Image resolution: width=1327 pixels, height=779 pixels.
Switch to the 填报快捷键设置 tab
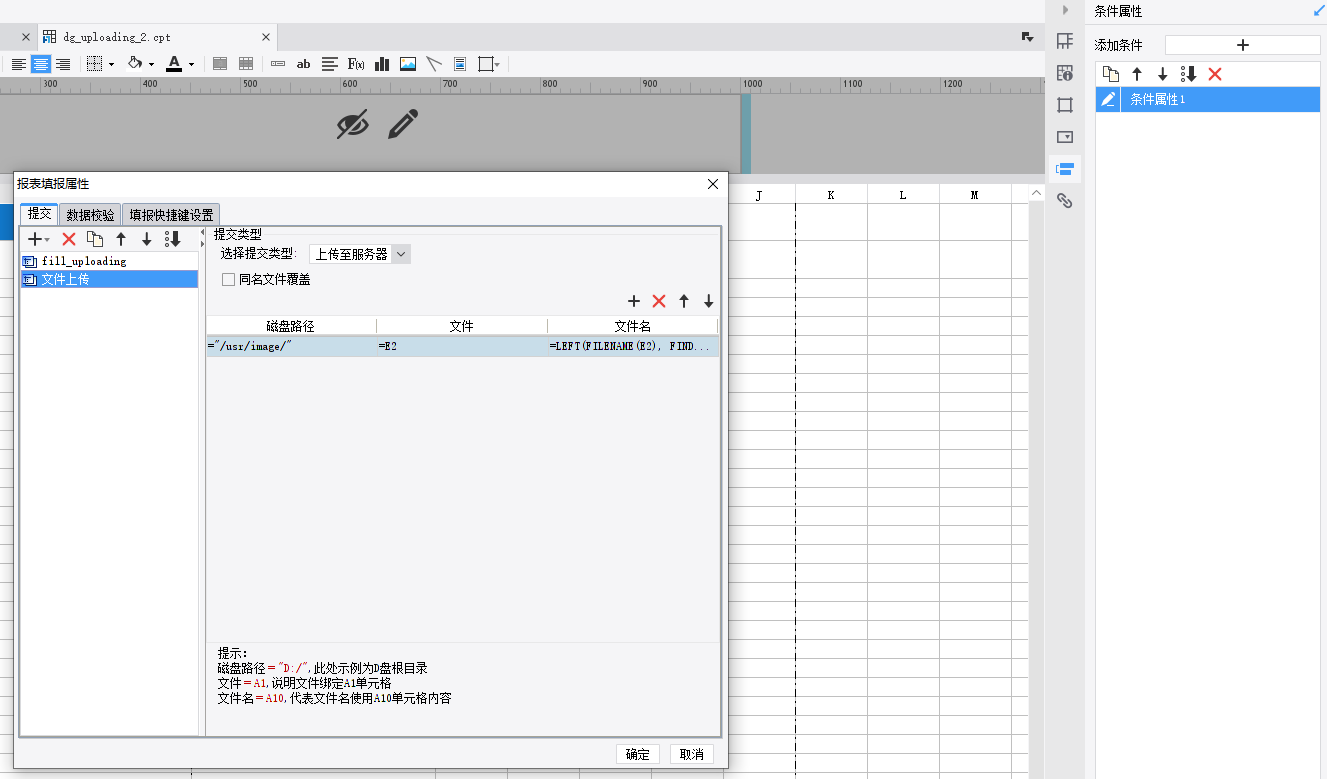171,215
